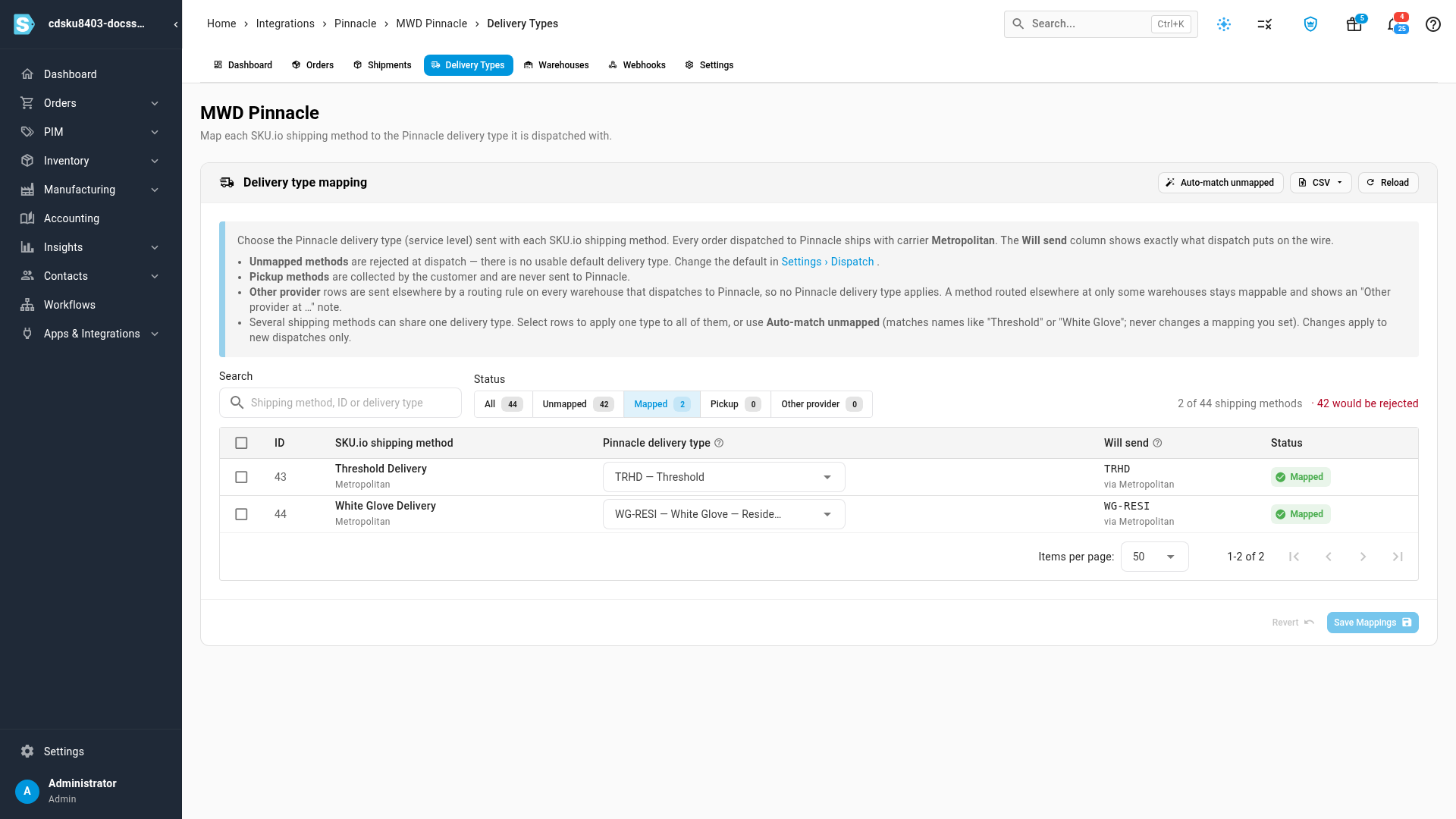Expand the CSV dropdown button
The image size is (1456, 819).
(x=1320, y=183)
